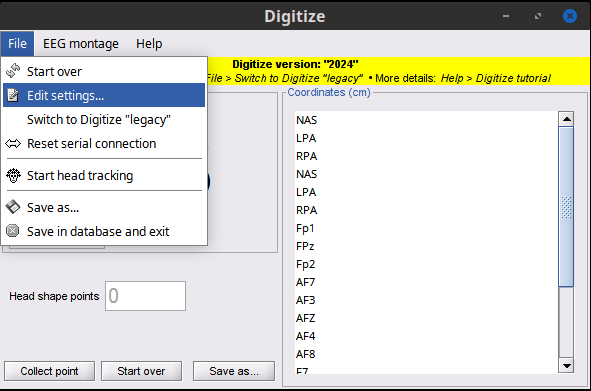Image resolution: width=591 pixels, height=391 pixels.
Task: Select Save as... in File menu
Action: 104,207
